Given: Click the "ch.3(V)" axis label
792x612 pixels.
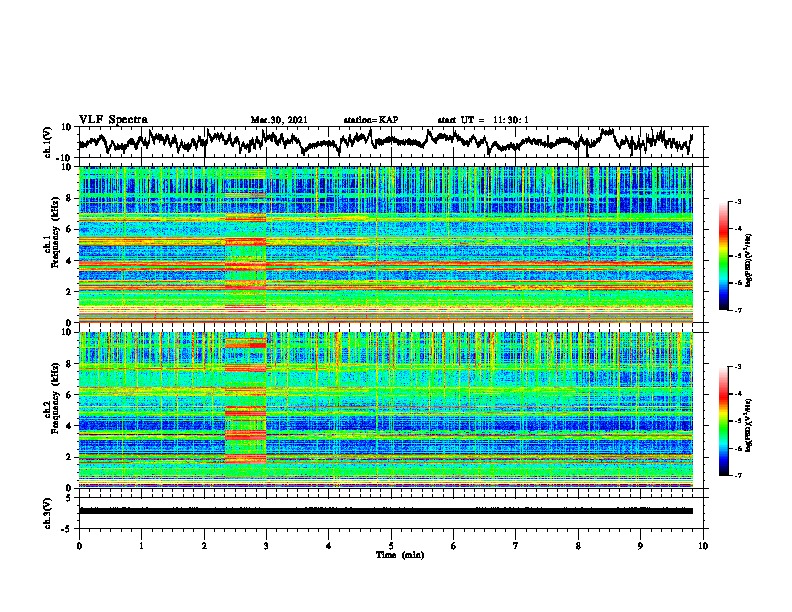Looking at the screenshot, I should tap(47, 514).
